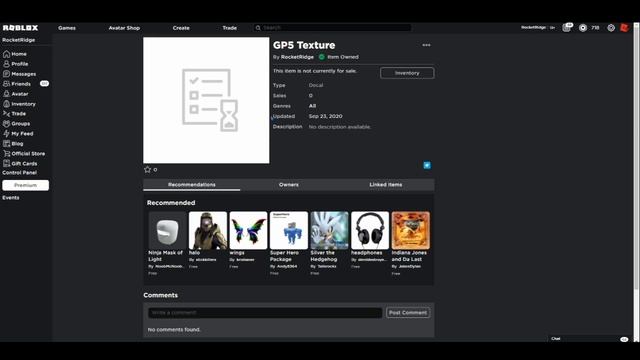The height and width of the screenshot is (360, 640).
Task: Click the Premium button in the sidebar
Action: 25,185
